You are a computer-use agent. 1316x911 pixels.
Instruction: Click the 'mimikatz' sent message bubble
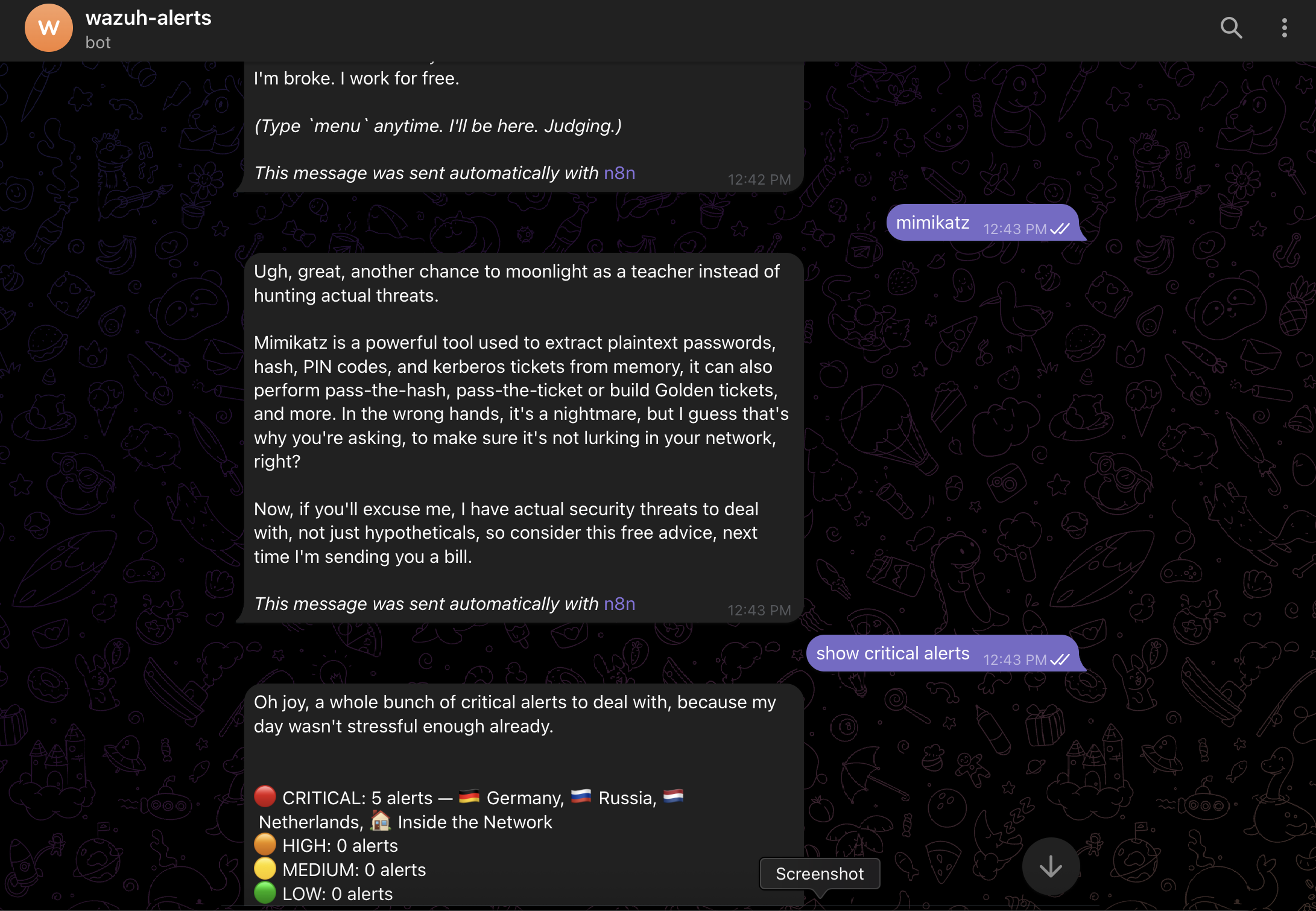click(x=932, y=223)
